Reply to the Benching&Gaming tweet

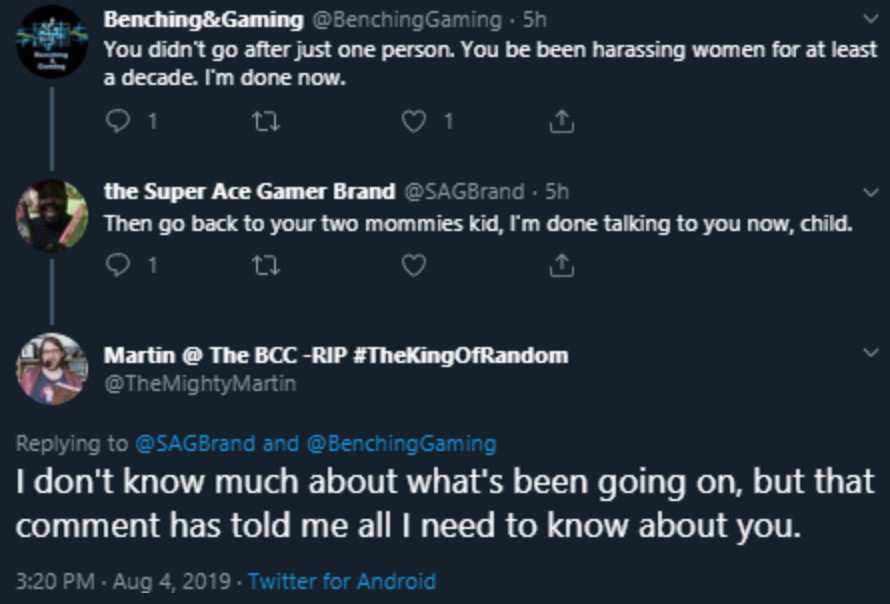click(x=117, y=122)
